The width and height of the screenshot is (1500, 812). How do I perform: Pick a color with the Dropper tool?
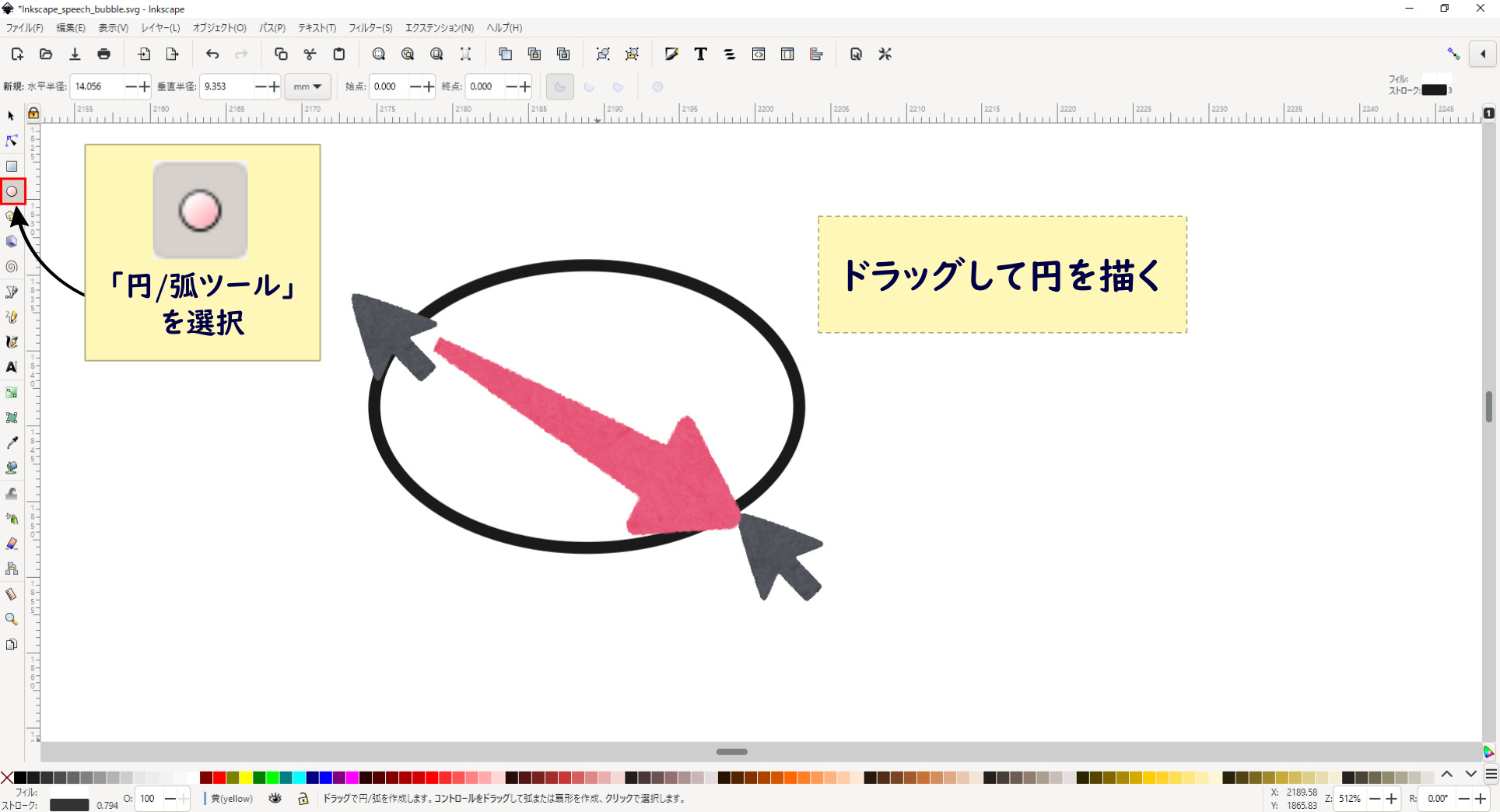click(x=12, y=443)
